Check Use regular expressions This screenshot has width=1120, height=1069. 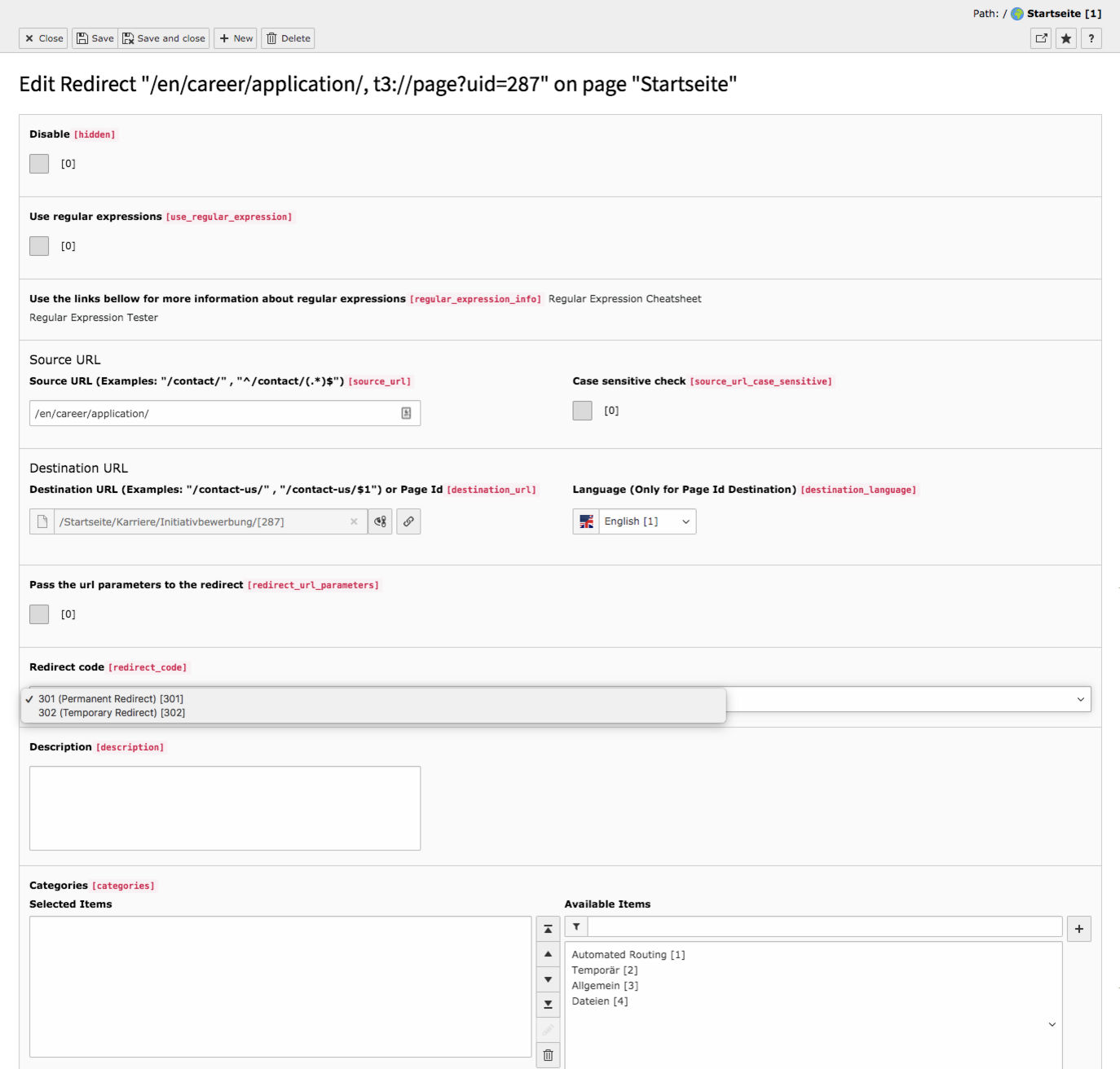click(x=38, y=246)
